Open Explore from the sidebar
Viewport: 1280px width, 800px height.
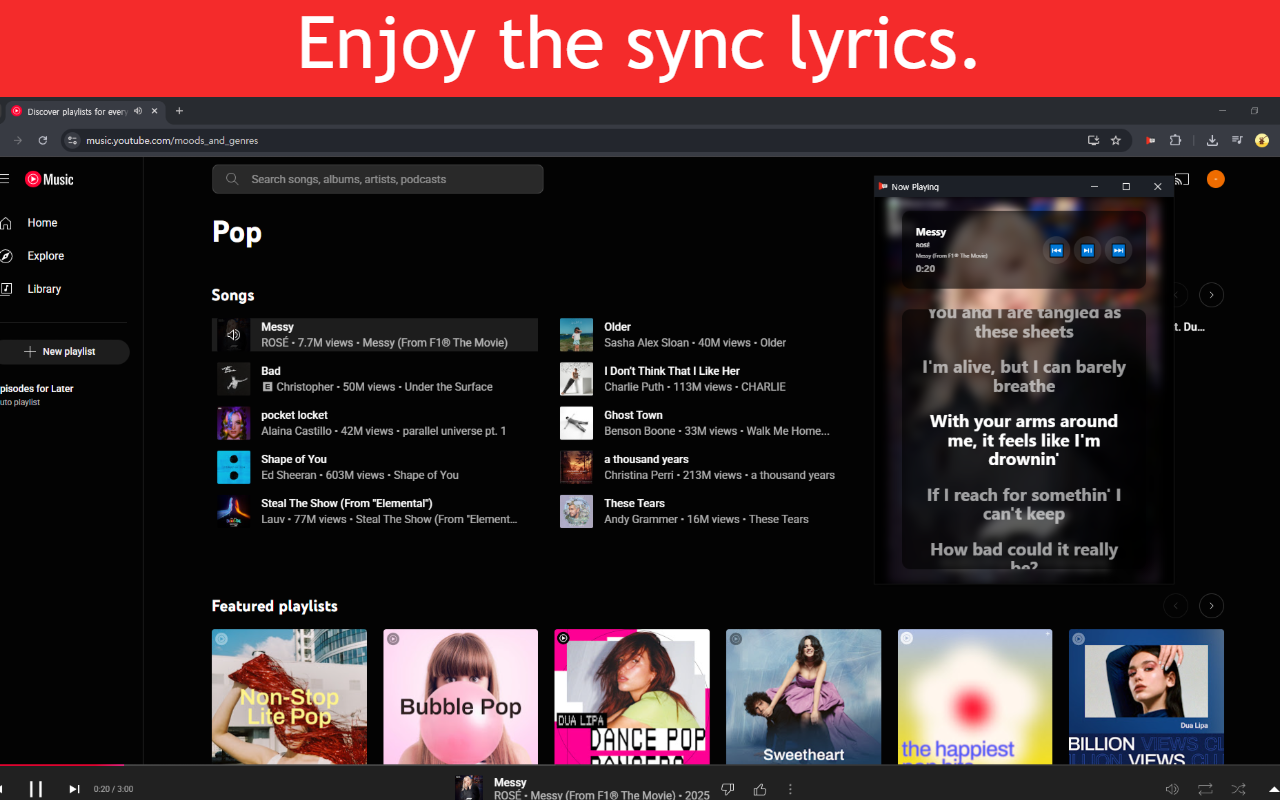point(46,255)
